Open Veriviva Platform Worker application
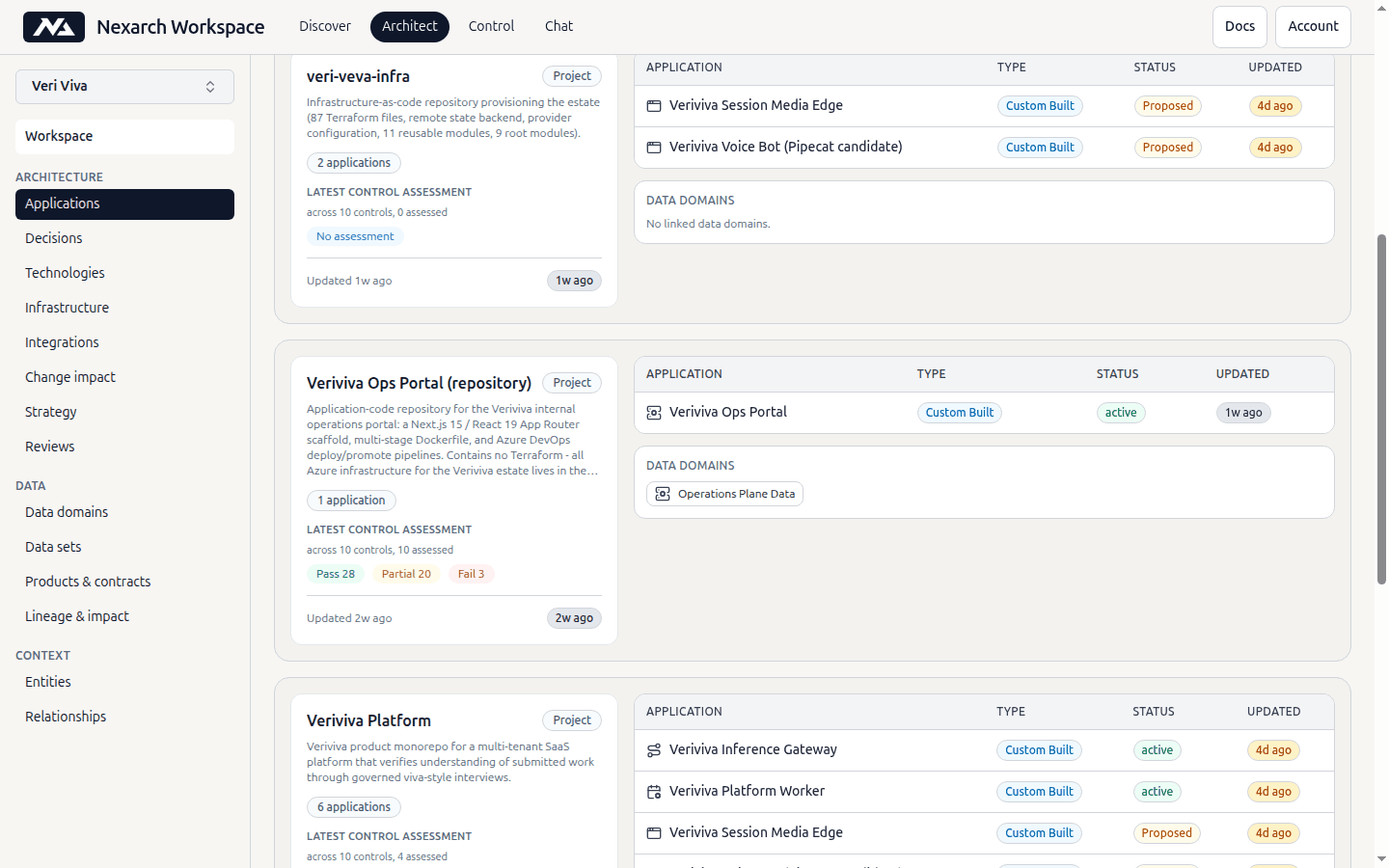The image size is (1389, 868). (x=984, y=792)
